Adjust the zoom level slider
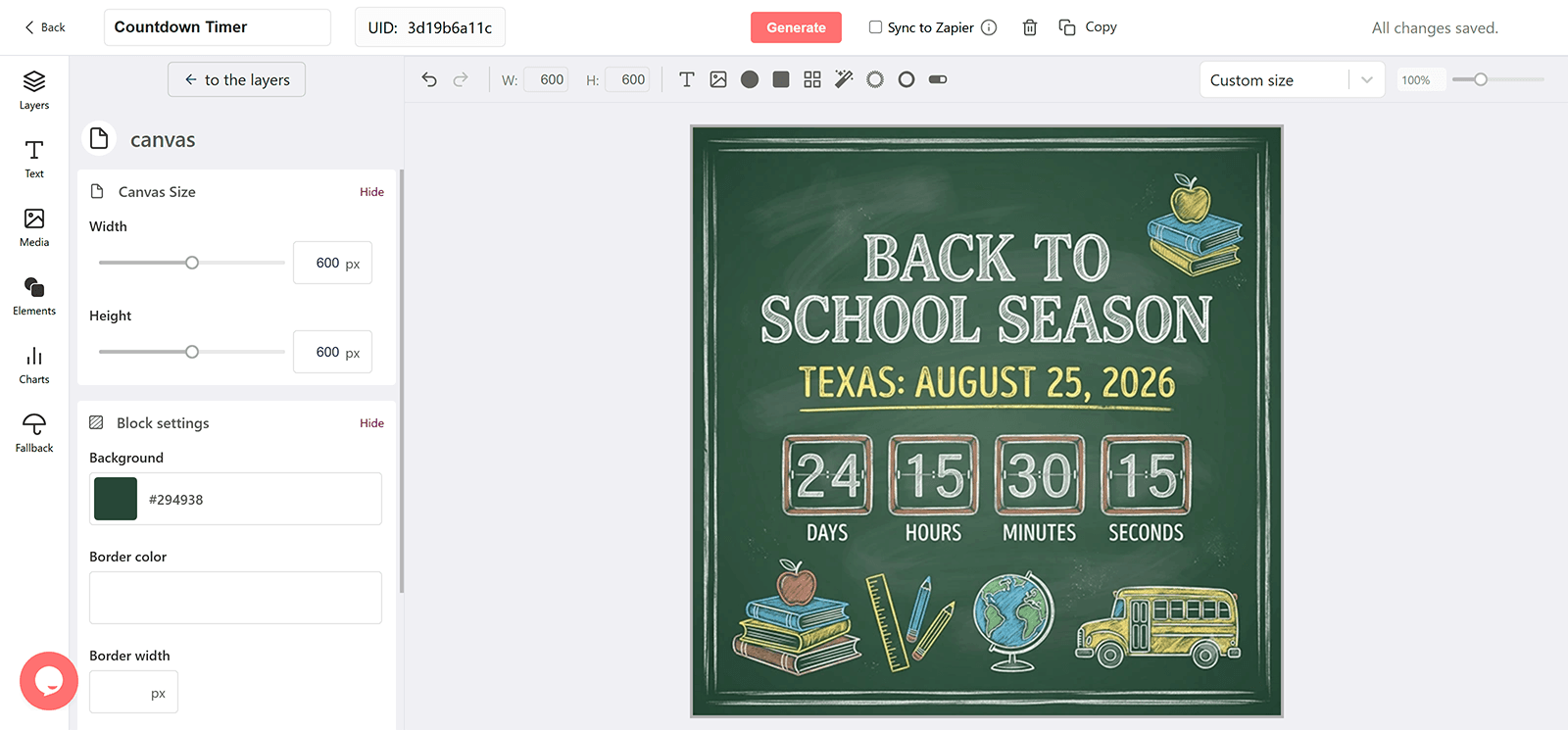 [x=1497, y=79]
